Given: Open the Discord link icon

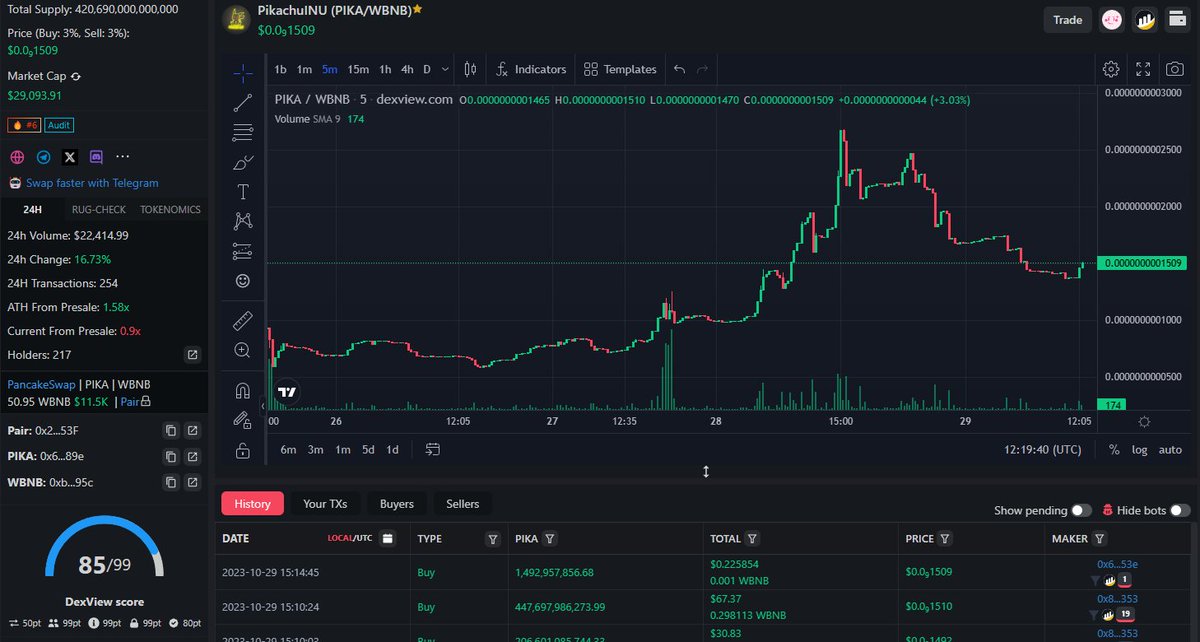Looking at the screenshot, I should pos(96,157).
